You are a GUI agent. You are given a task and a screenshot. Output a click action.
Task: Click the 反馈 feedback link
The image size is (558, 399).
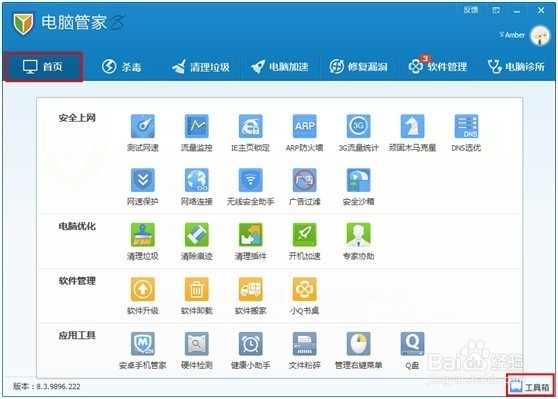click(470, 10)
